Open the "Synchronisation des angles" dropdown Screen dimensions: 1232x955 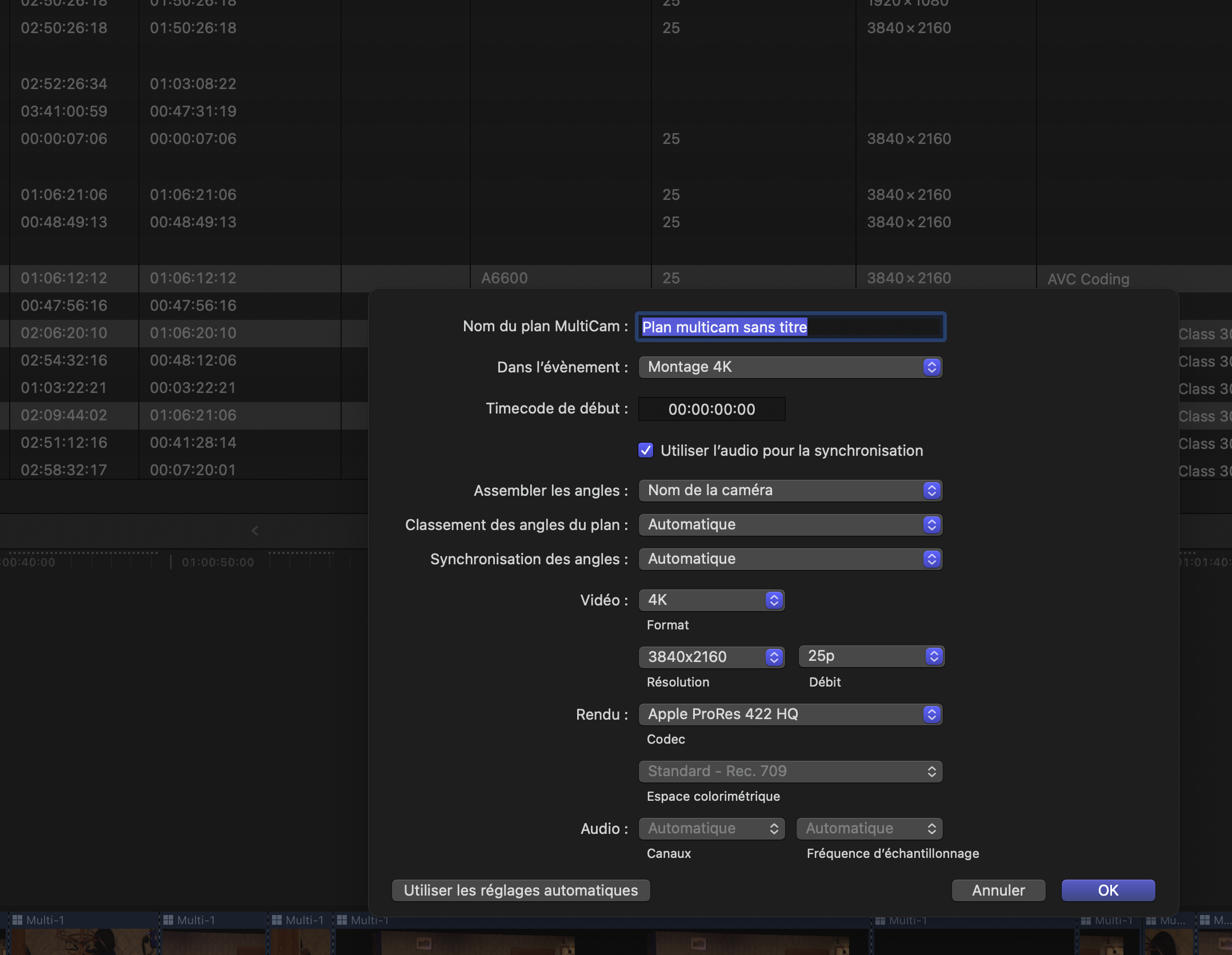tap(790, 559)
